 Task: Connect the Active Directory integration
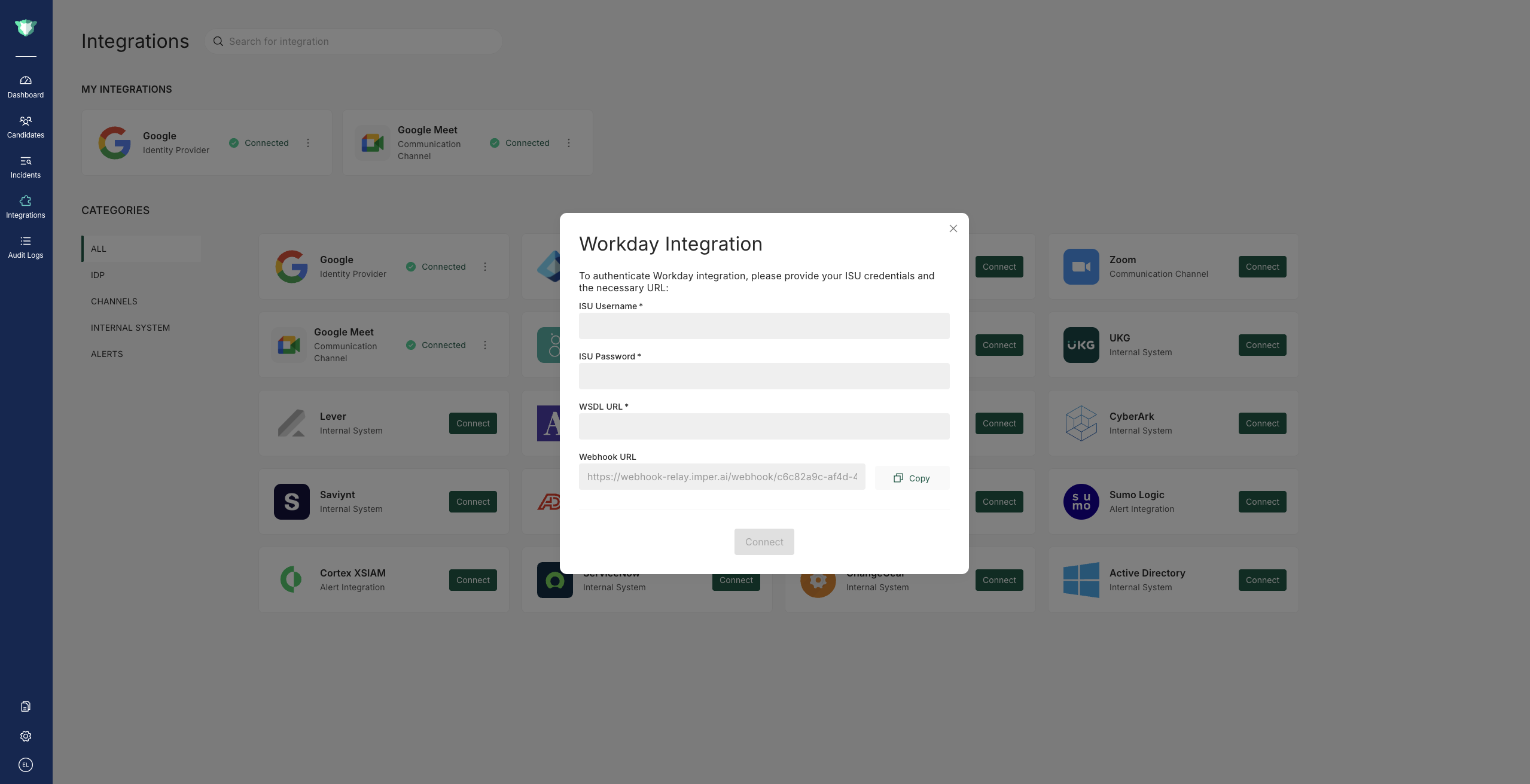point(1263,580)
